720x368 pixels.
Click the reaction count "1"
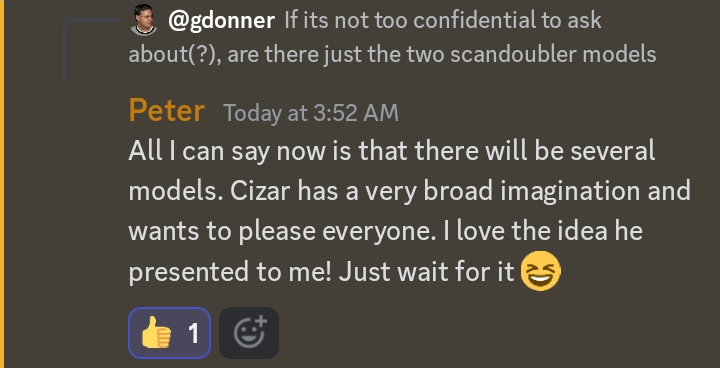pos(194,333)
